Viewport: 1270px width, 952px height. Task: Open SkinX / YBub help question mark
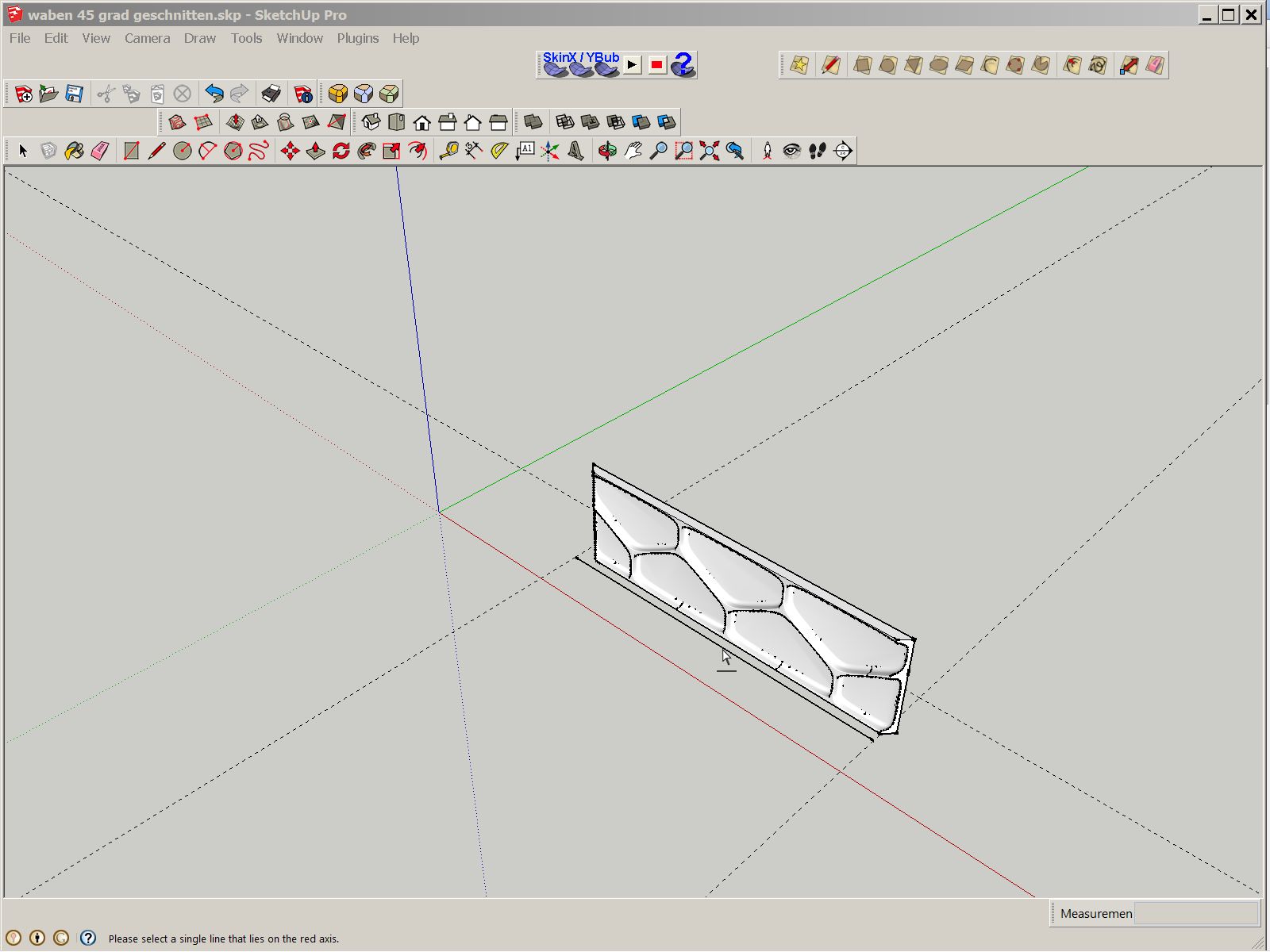683,64
